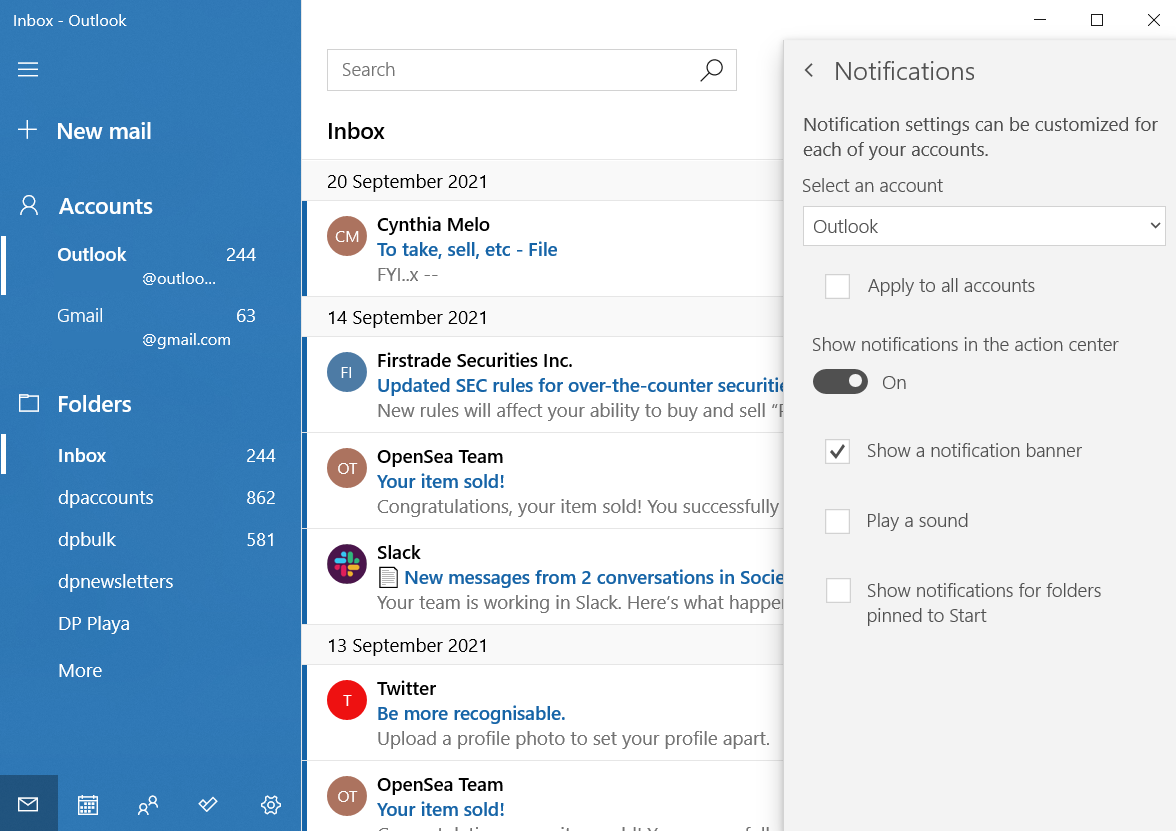Click 'Congratulations, your item sold!' preview text
Image resolution: width=1176 pixels, height=831 pixels.
click(578, 506)
